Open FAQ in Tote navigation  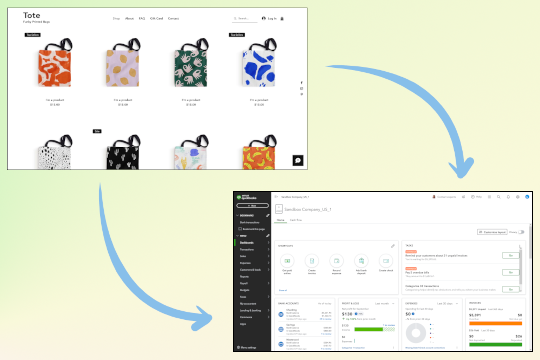pyautogui.click(x=142, y=19)
